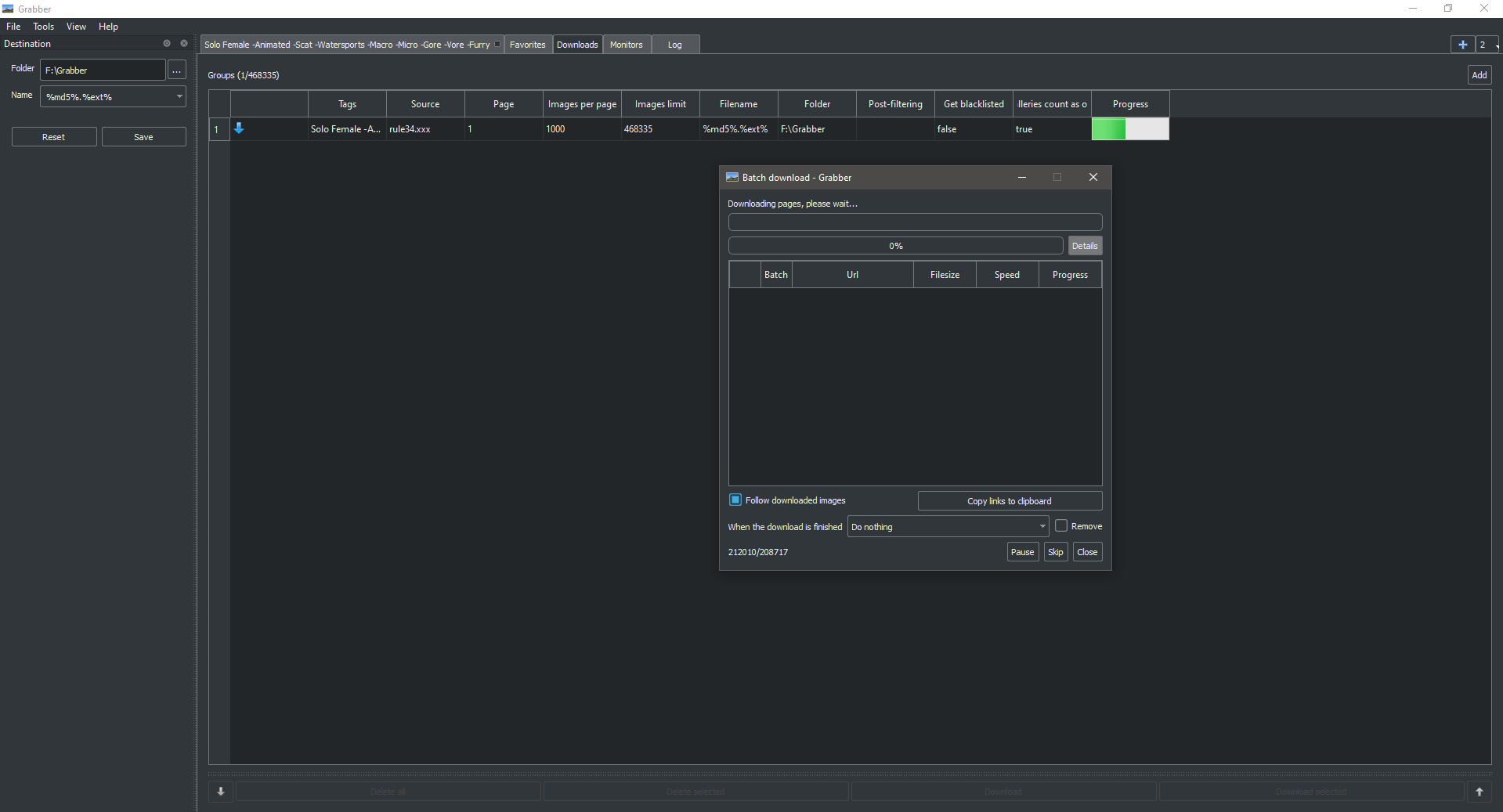Click the blue download arrow in group row 1

tap(239, 129)
